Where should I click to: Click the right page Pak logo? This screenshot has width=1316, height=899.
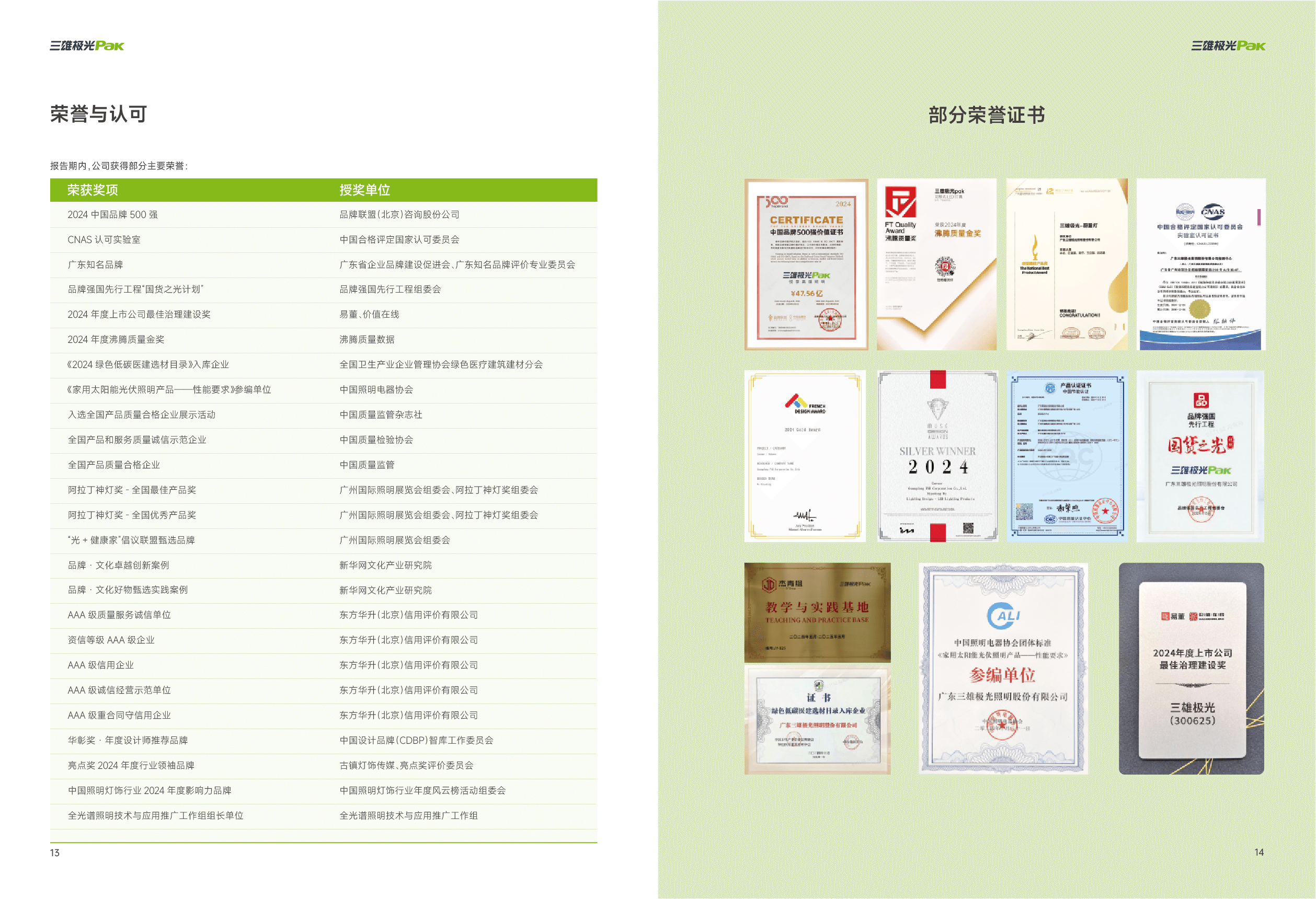coord(1228,46)
